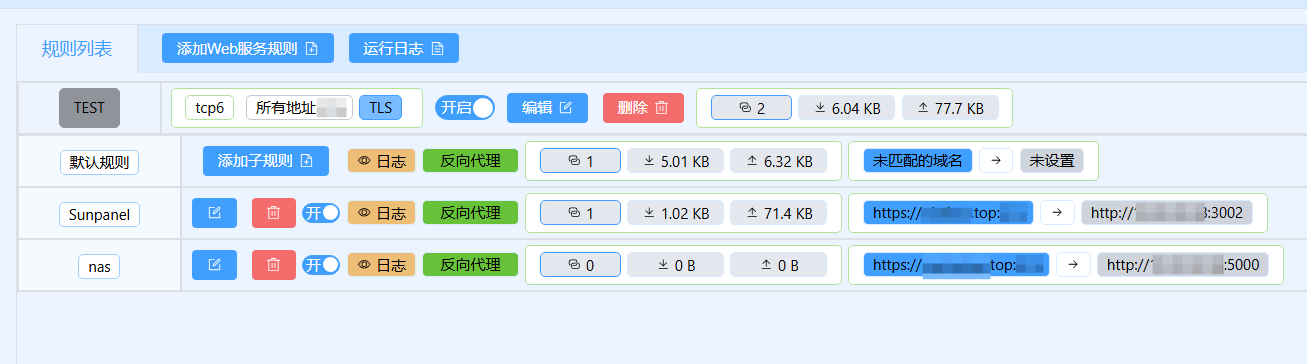
Task: Click upload traffic 77.7 KB
Action: [950, 108]
